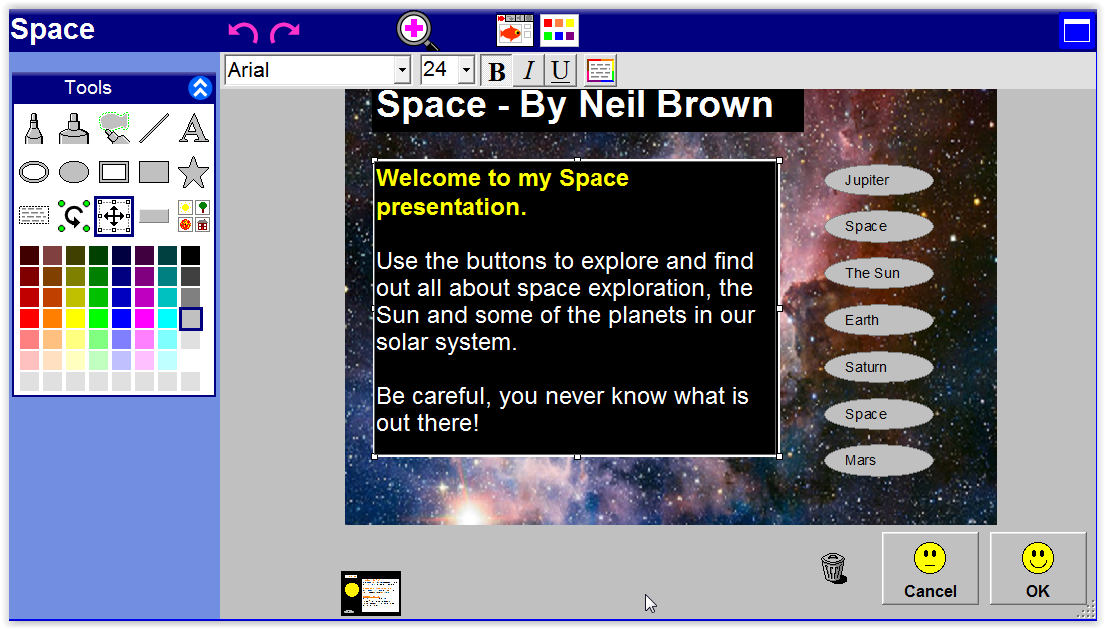This screenshot has width=1105, height=629.
Task: Pick the bright yellow colour swatch
Action: [75, 319]
